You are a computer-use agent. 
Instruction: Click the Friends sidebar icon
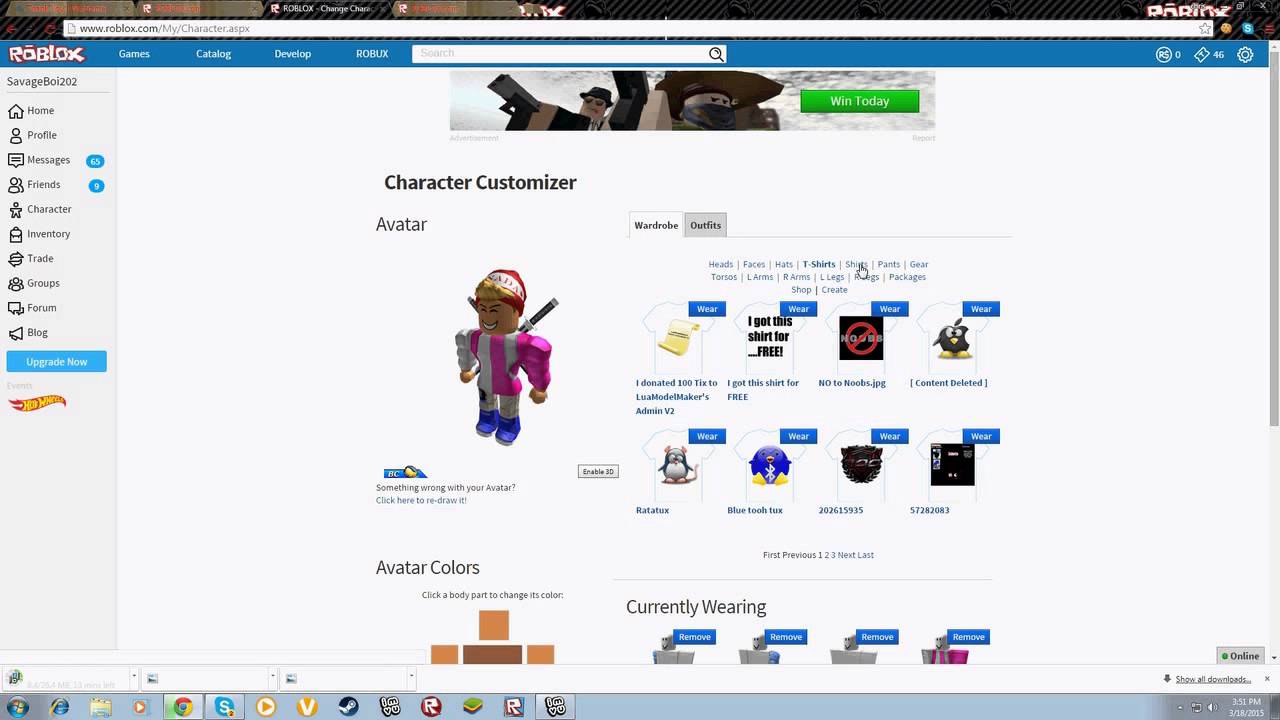tap(16, 185)
